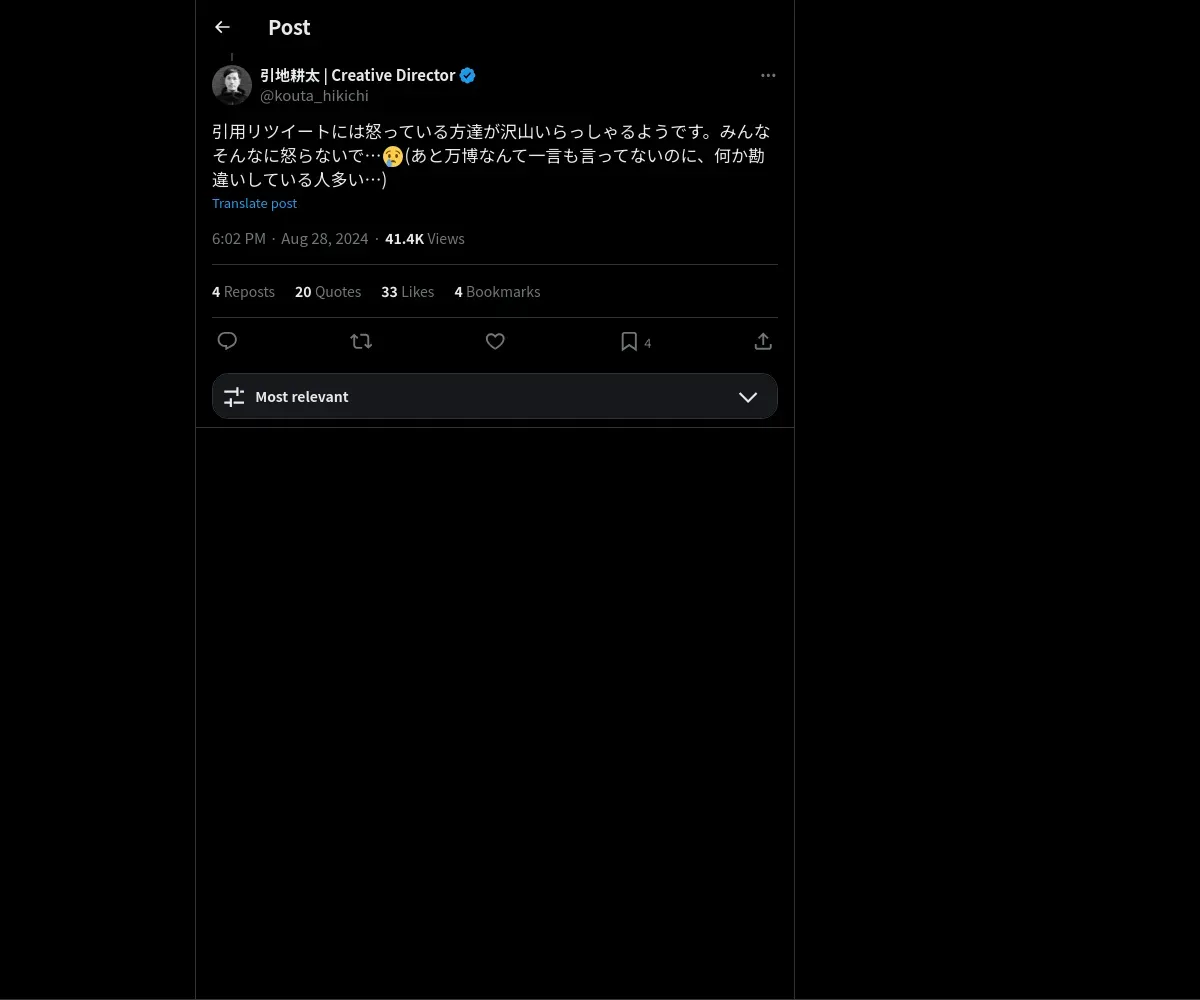Open the reply speech bubble icon
The width and height of the screenshot is (1200, 1000).
coord(227,341)
